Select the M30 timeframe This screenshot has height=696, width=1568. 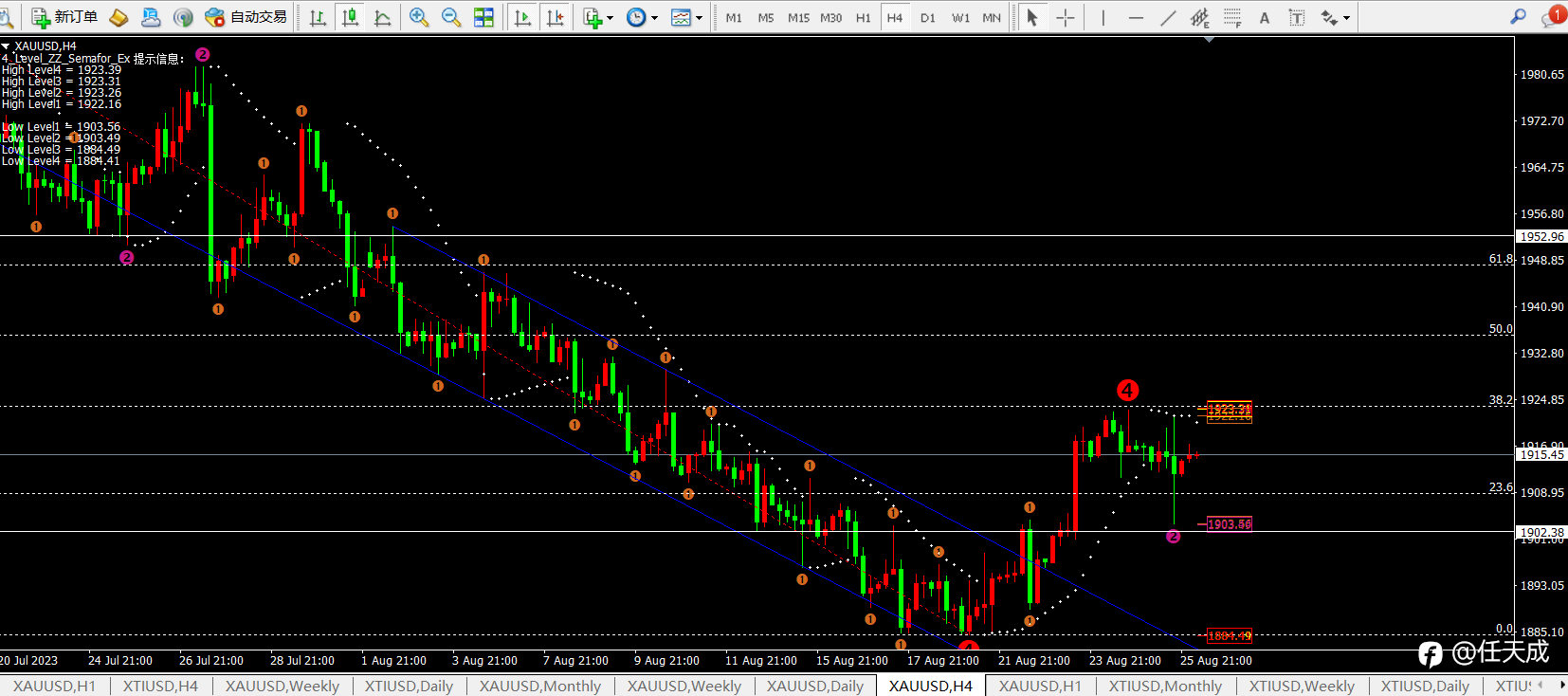(830, 17)
